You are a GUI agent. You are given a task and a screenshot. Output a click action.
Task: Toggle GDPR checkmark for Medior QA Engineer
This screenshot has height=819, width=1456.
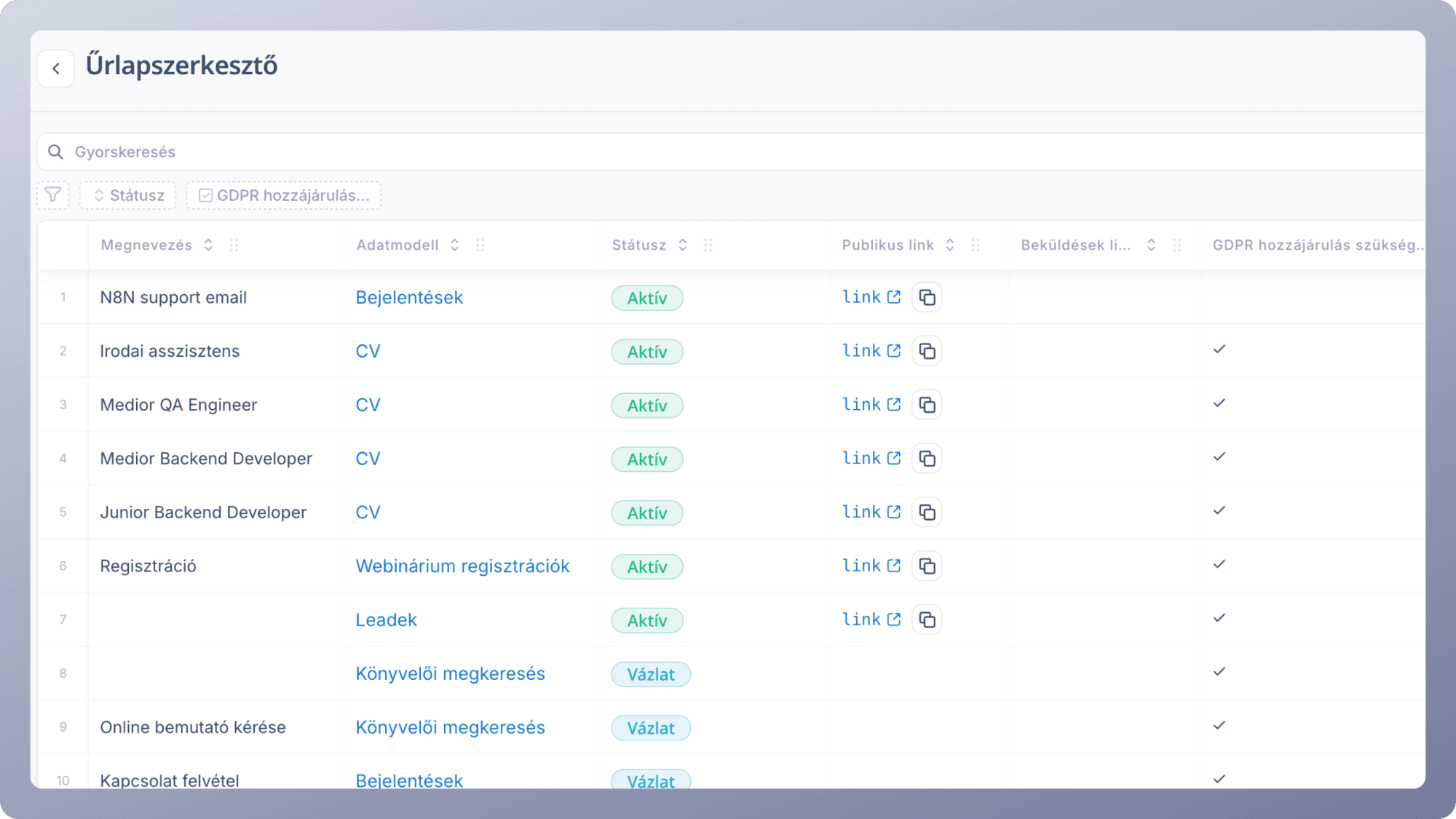pyautogui.click(x=1219, y=403)
